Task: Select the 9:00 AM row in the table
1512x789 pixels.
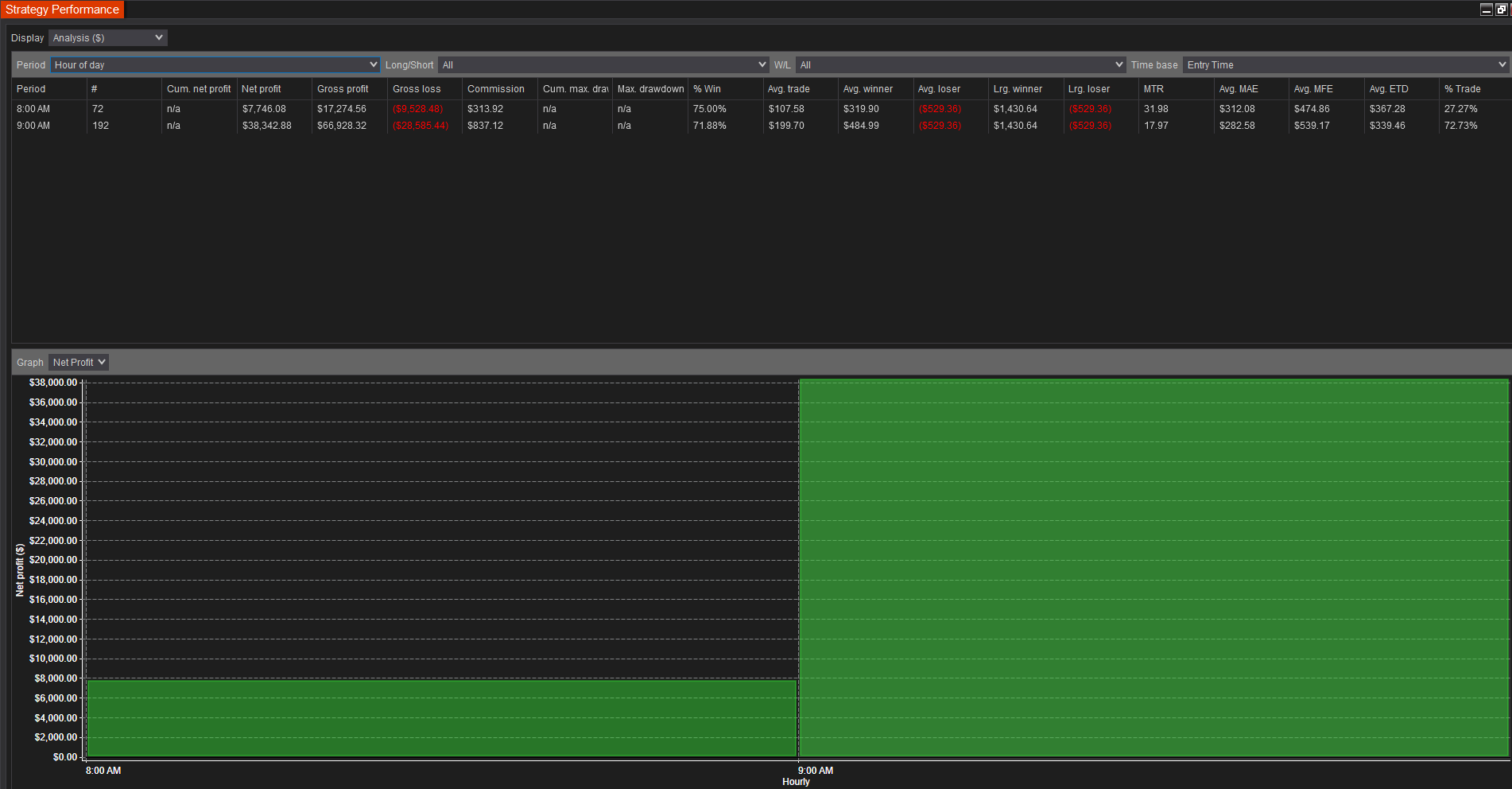Action: 318,125
